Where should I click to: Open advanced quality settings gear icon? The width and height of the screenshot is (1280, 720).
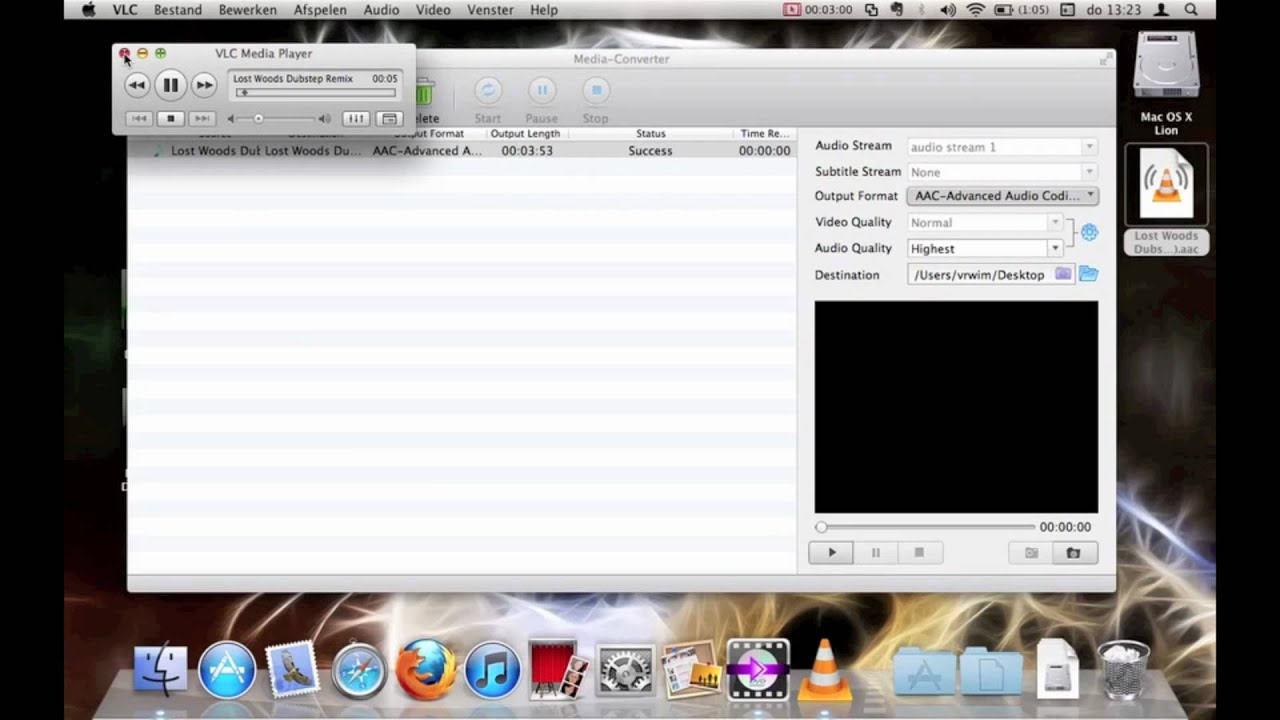click(x=1089, y=232)
